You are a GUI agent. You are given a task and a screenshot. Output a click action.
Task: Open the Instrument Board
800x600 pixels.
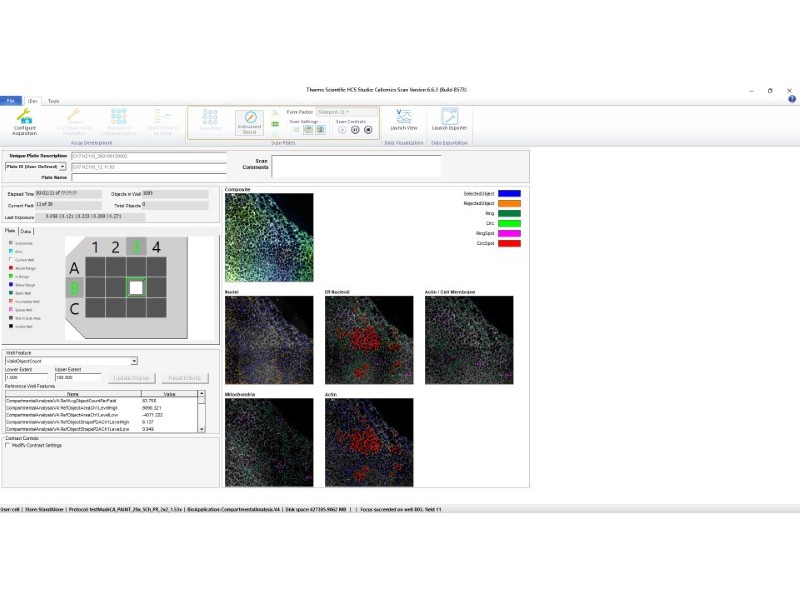[x=251, y=123]
